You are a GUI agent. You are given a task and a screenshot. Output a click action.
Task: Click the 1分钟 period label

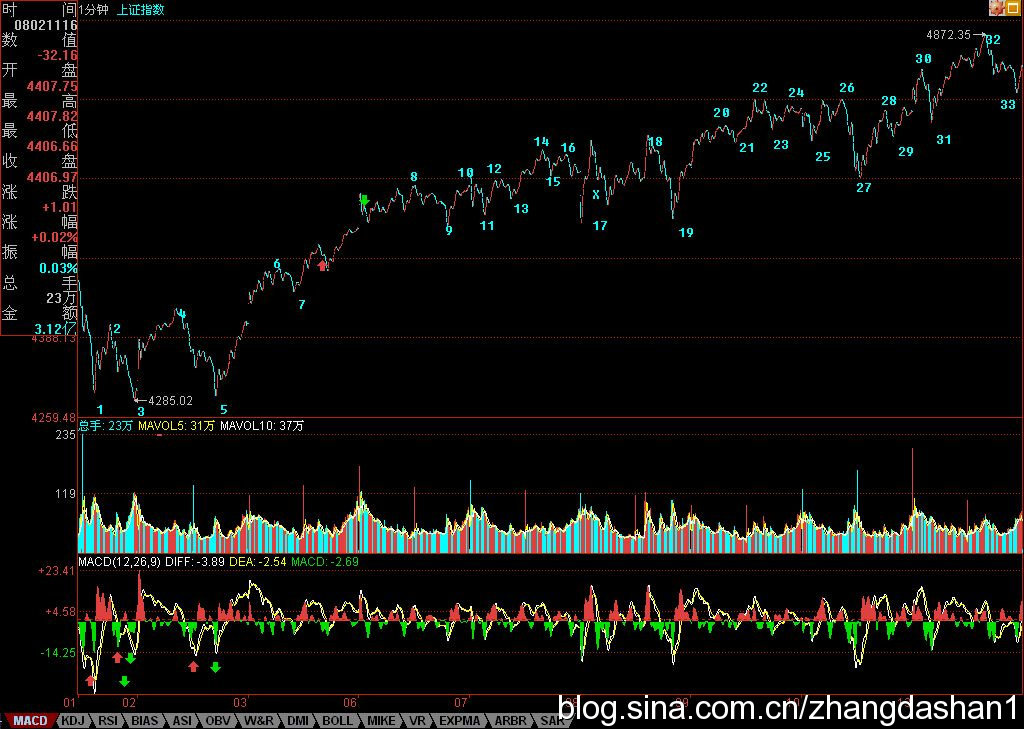[x=96, y=10]
